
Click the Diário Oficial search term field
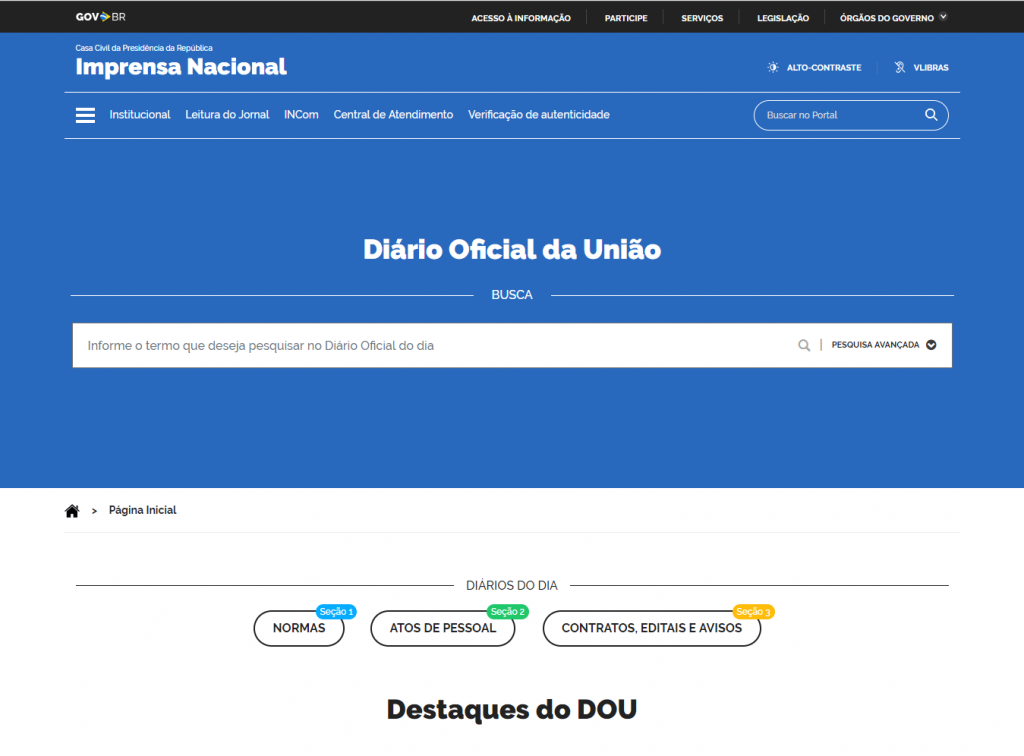[x=430, y=345]
